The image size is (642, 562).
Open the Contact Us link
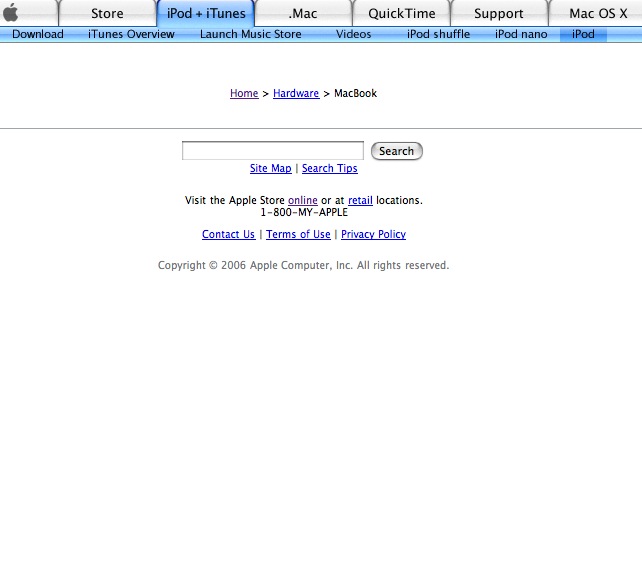click(x=228, y=234)
